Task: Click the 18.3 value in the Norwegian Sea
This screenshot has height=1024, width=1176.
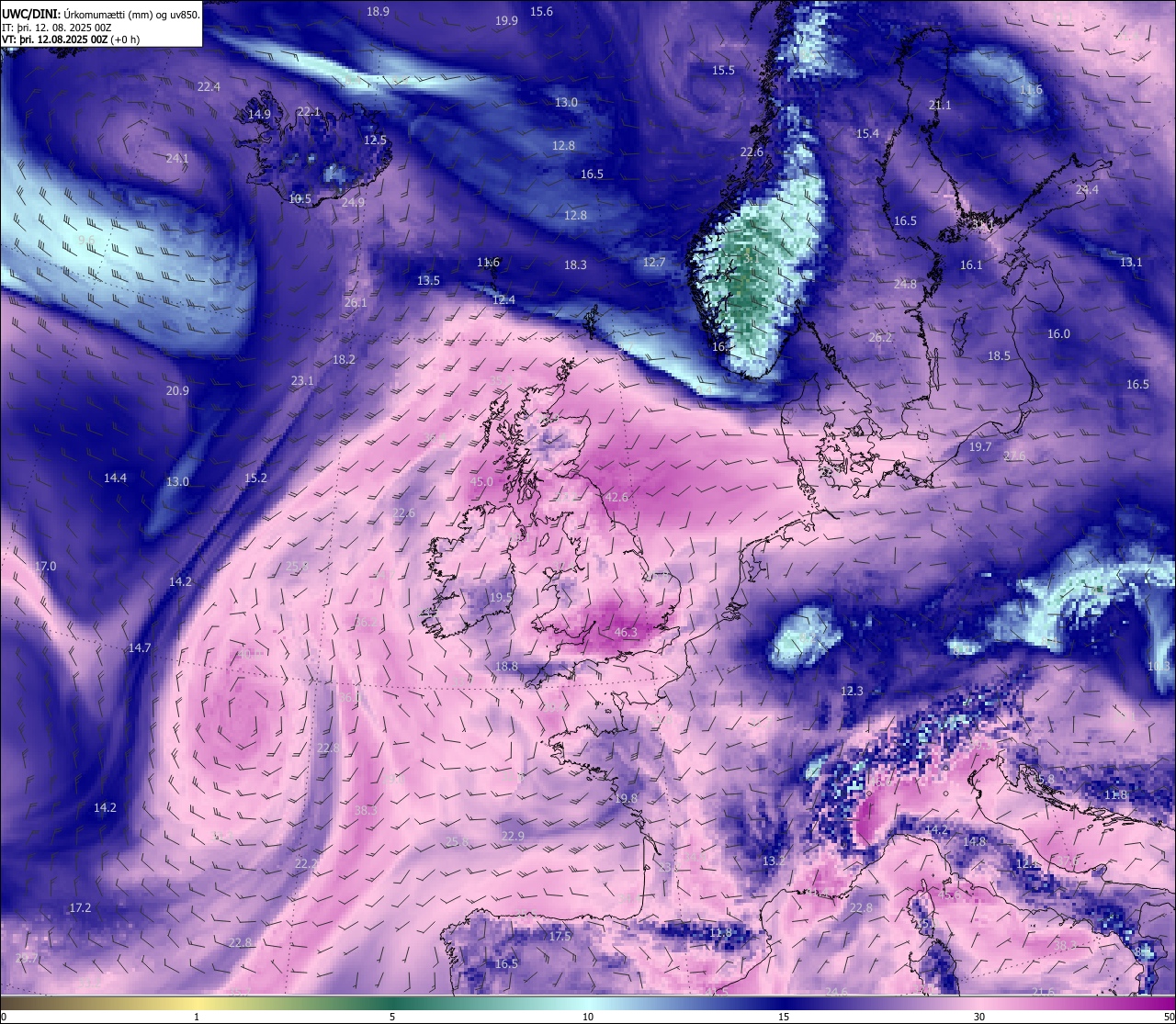Action: click(575, 264)
